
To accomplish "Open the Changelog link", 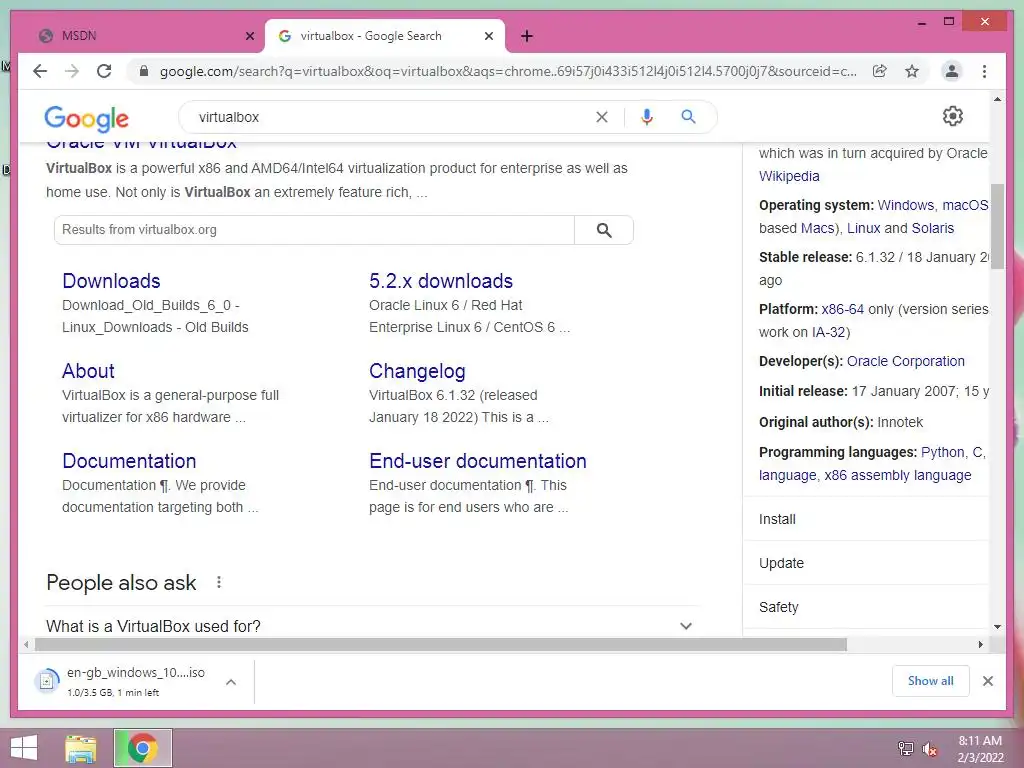I will point(417,371).
